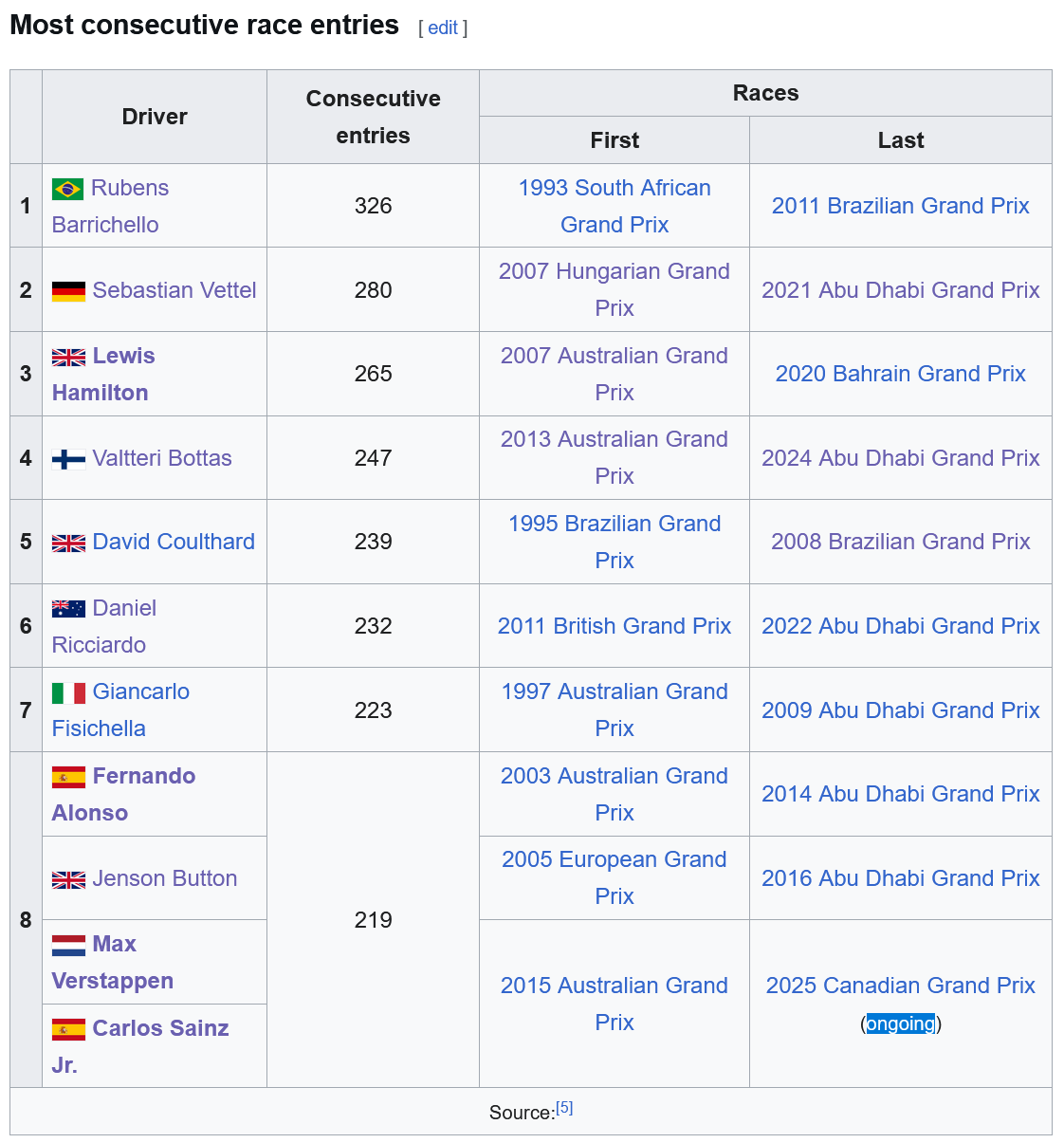Click the 239 consecutive entries cell

[374, 542]
